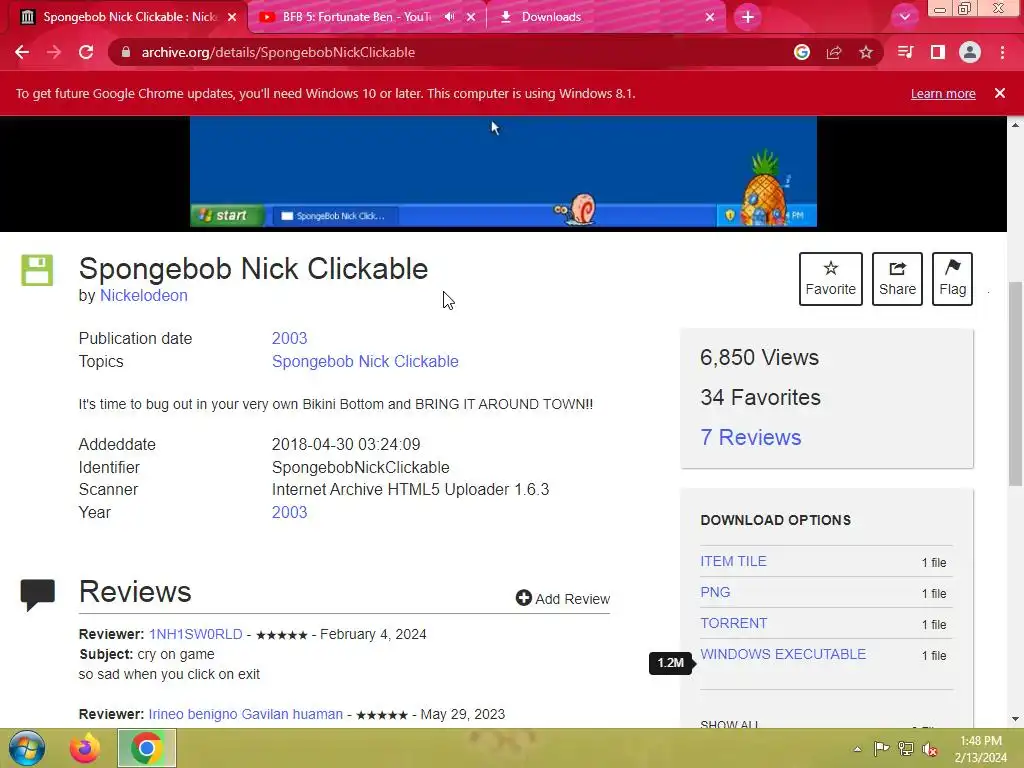Toggle the Chrome side panel icon
This screenshot has height=768, width=1024.
coord(938,52)
